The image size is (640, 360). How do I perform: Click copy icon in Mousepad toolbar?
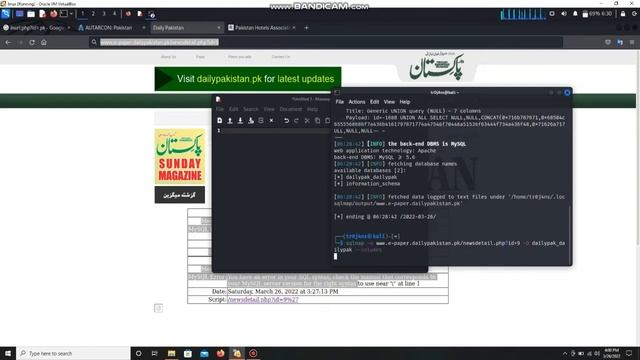[317, 120]
